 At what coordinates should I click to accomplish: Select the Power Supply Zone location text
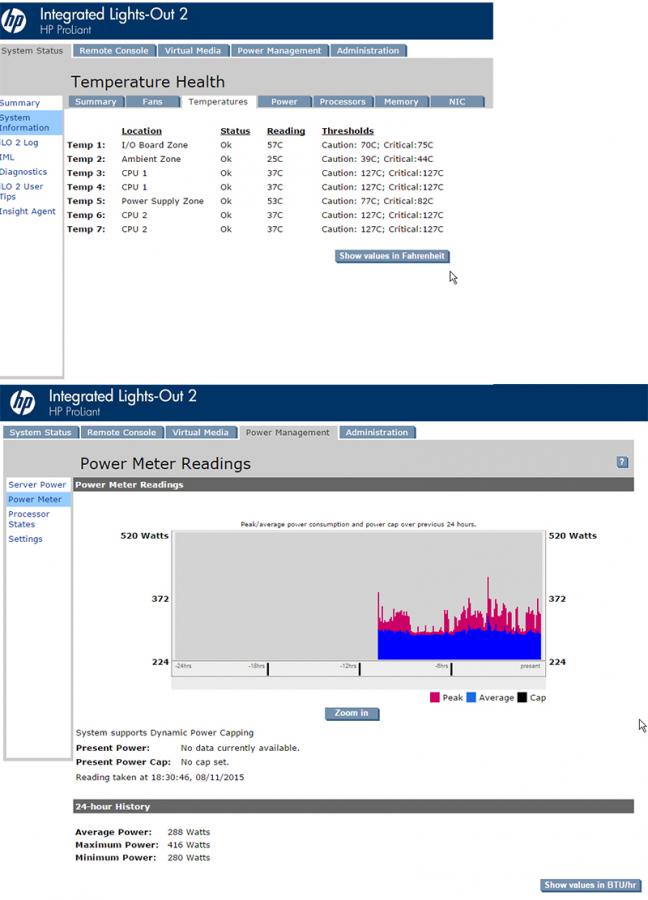[162, 201]
